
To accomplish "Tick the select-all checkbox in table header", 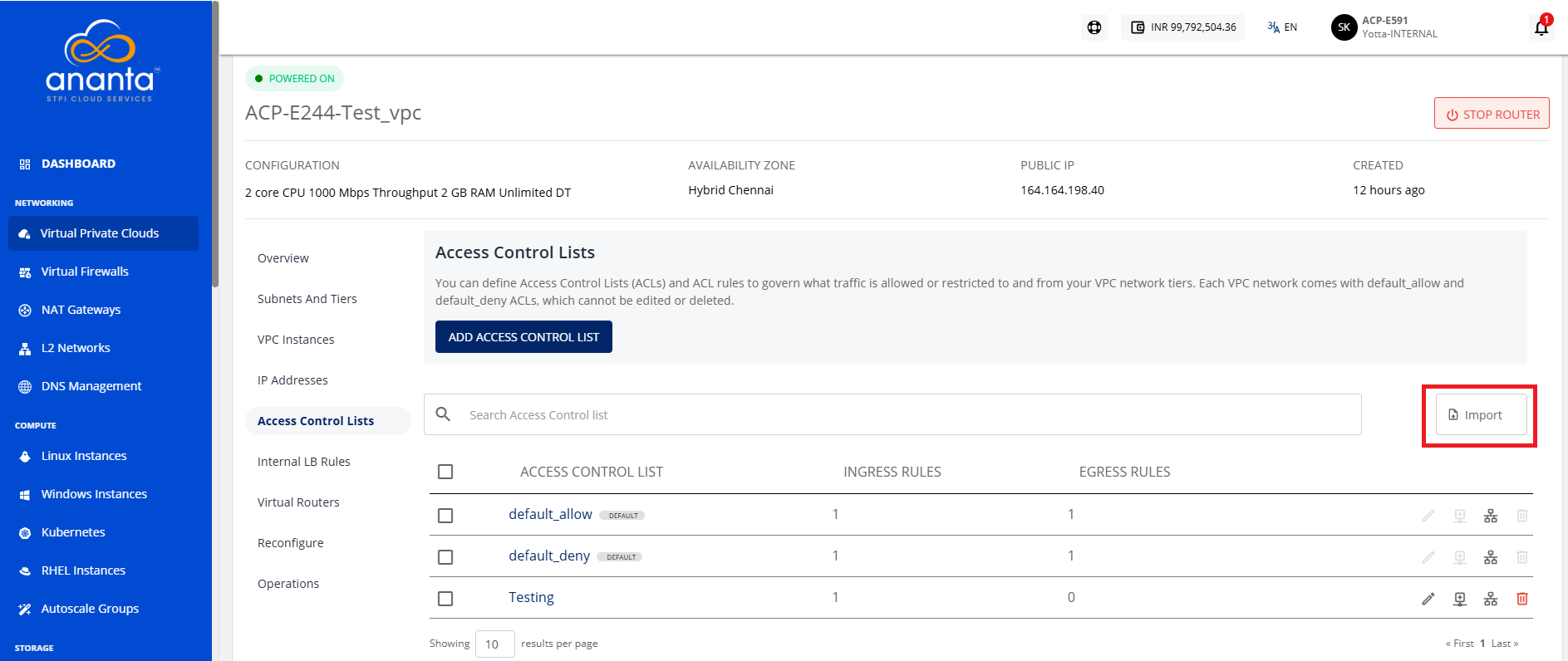I will click(445, 472).
